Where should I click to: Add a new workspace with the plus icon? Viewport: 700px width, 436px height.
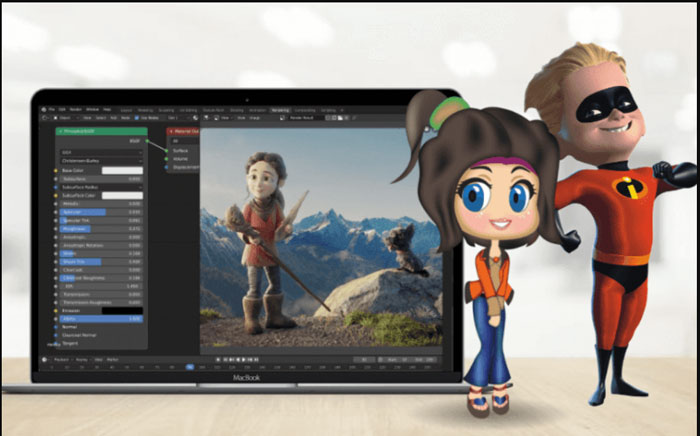[x=342, y=110]
